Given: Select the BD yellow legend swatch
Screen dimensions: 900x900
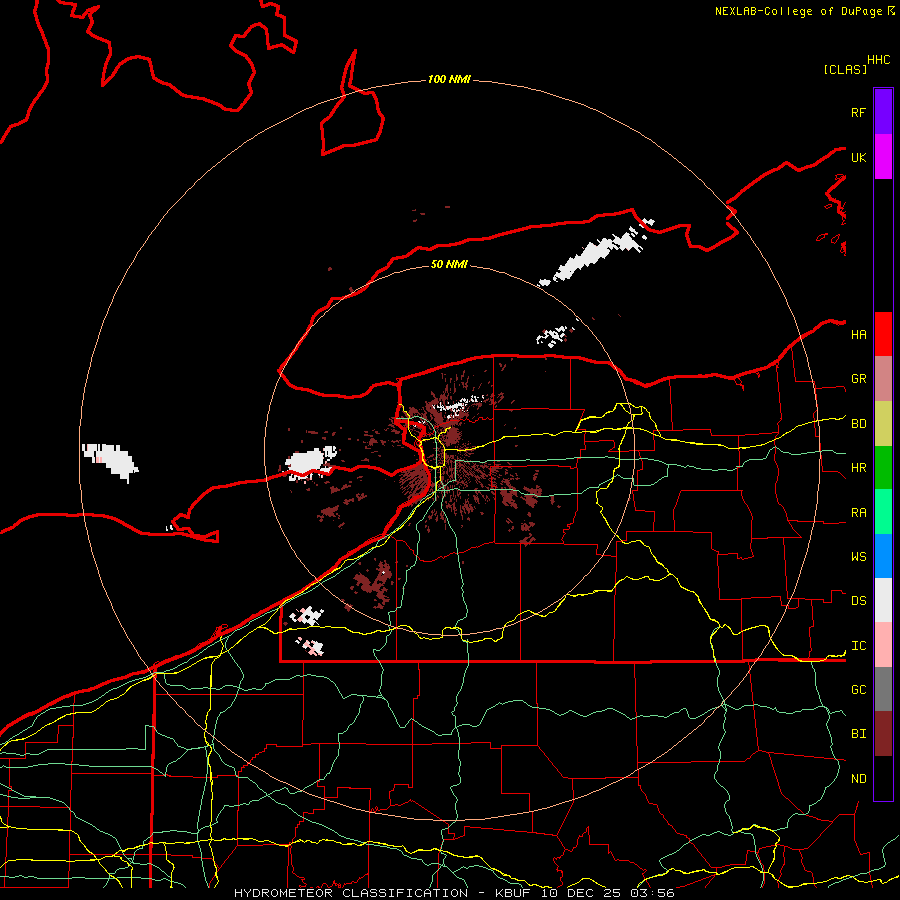Looking at the screenshot, I should pyautogui.click(x=883, y=424).
